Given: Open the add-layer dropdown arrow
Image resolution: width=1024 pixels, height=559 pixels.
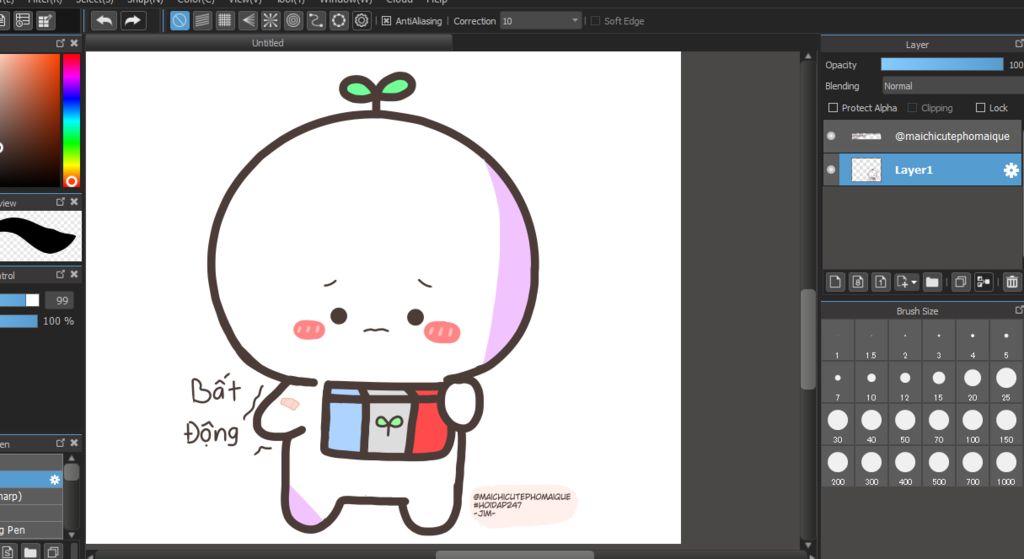Looking at the screenshot, I should (x=914, y=282).
